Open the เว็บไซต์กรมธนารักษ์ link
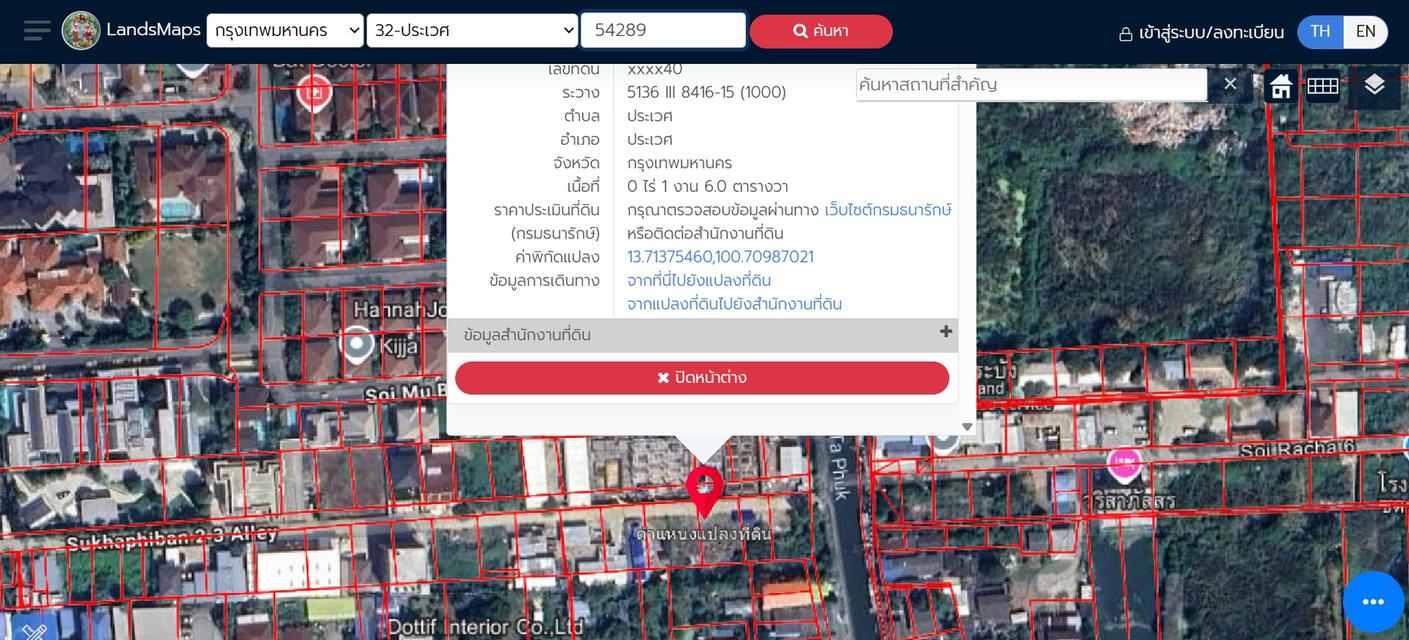 [x=888, y=210]
